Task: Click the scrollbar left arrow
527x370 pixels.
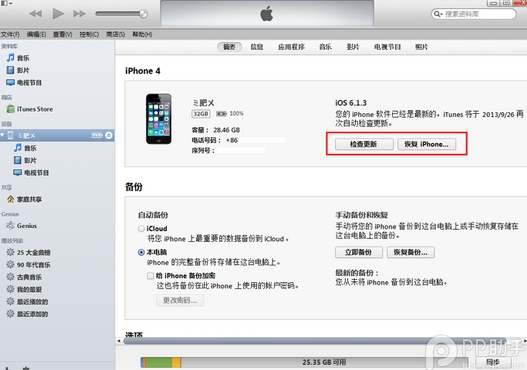Action: tap(119, 341)
